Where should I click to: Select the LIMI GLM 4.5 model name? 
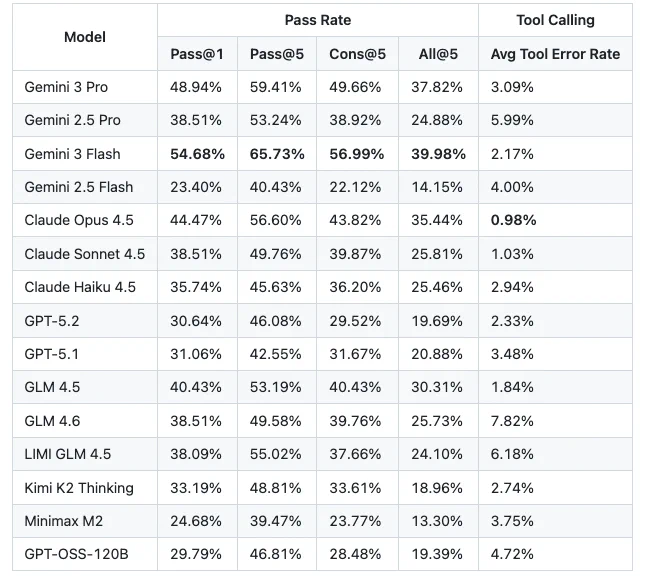coord(68,454)
